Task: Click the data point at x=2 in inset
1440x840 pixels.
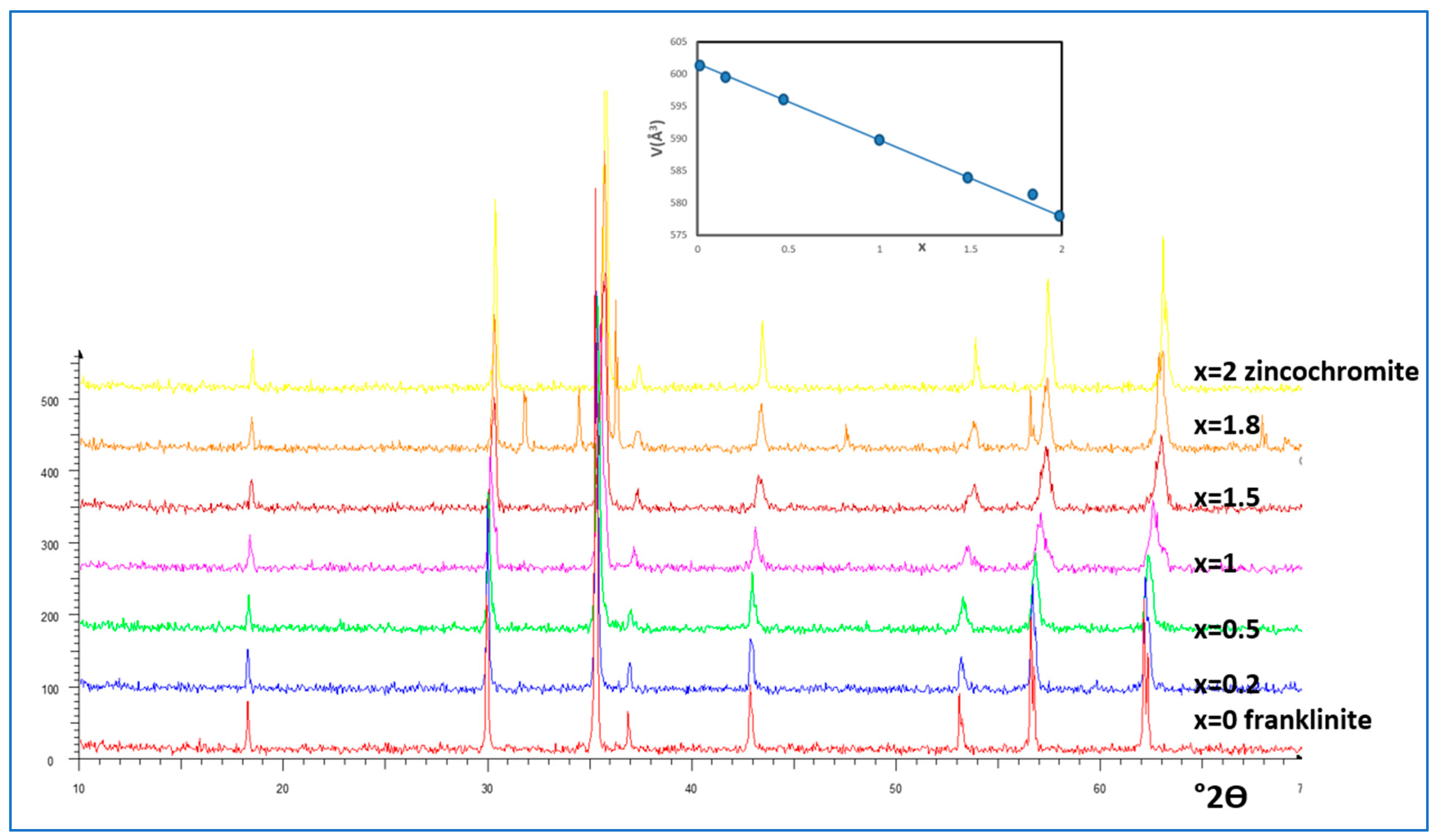Action: click(1059, 215)
